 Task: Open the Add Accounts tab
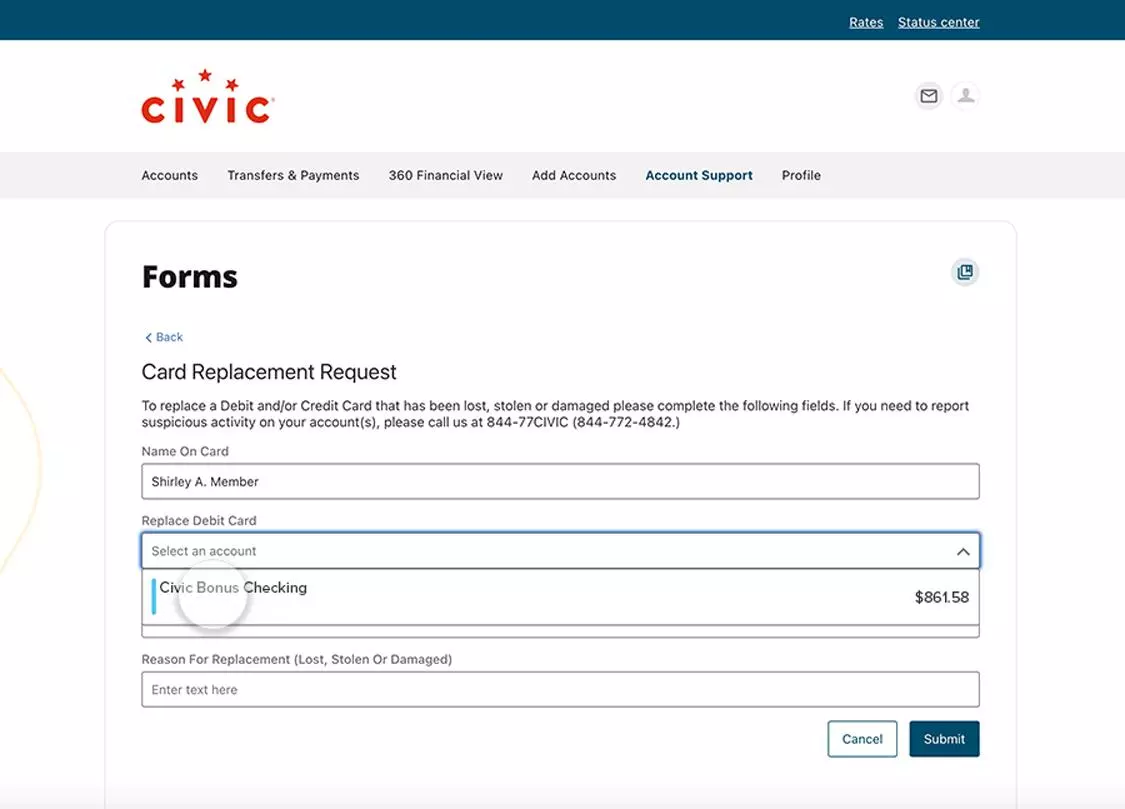pos(574,175)
